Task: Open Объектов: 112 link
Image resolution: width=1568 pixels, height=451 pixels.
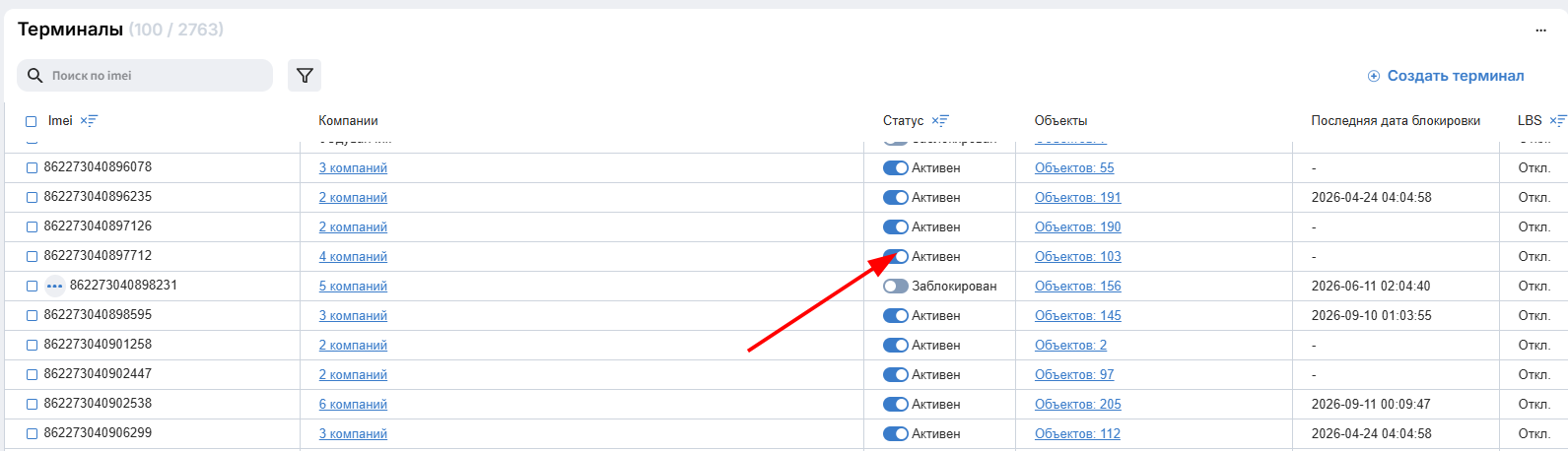Action: pyautogui.click(x=1078, y=434)
